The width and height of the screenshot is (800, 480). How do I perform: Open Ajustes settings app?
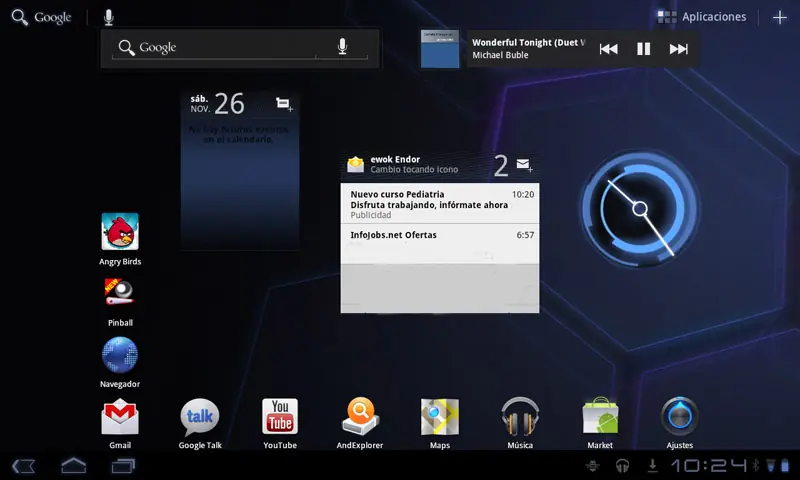coord(680,417)
